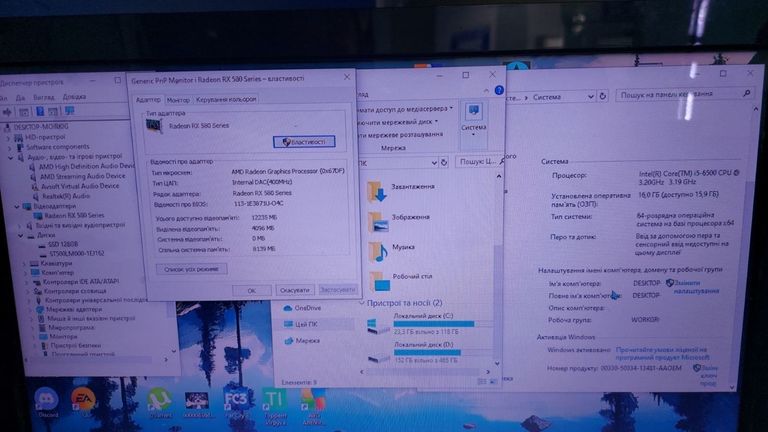Open Дія menu in Device Manager
The image size is (768, 432).
[20, 97]
